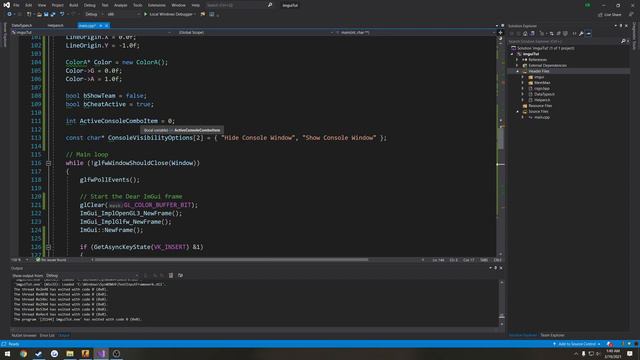
Task: Open the Build menu
Action: click(x=73, y=5)
